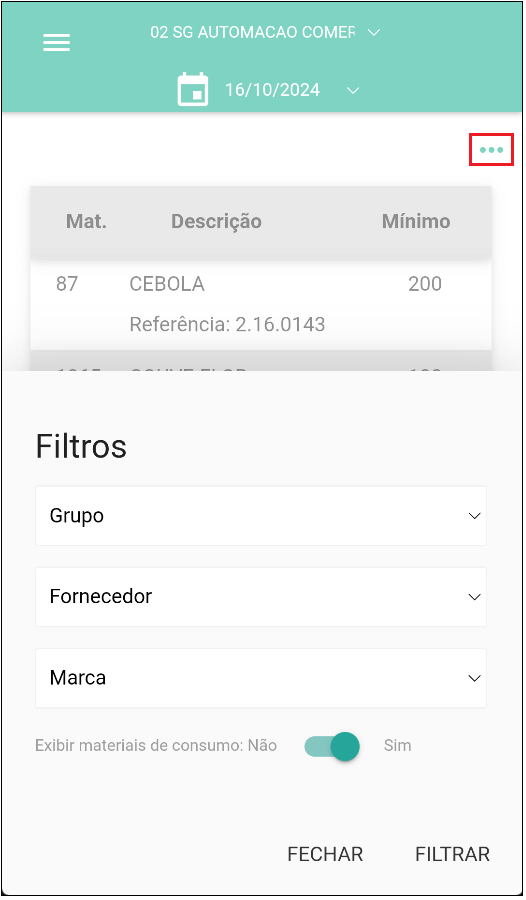Viewport: 526px width, 900px height.
Task: Click the Mat. column header
Action: click(x=86, y=221)
